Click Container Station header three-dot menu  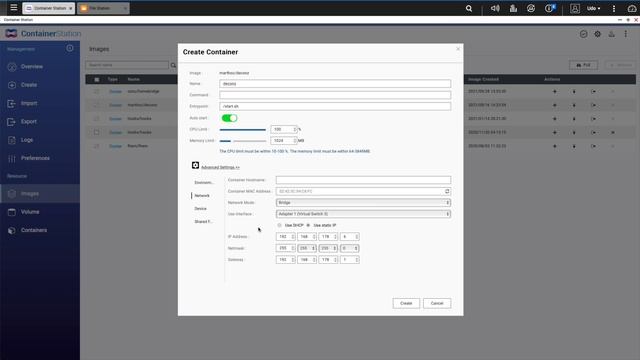pos(626,34)
